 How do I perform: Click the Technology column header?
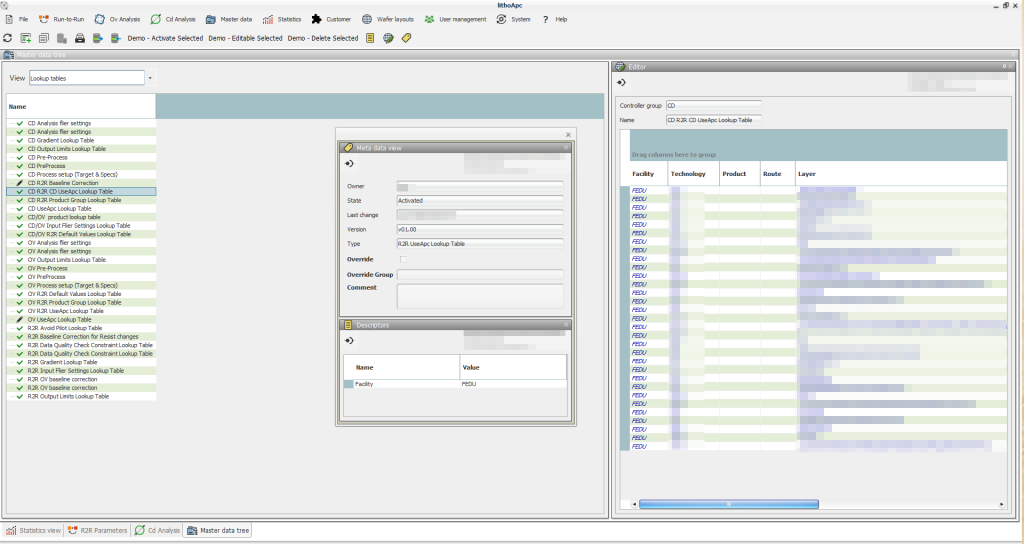[x=694, y=174]
